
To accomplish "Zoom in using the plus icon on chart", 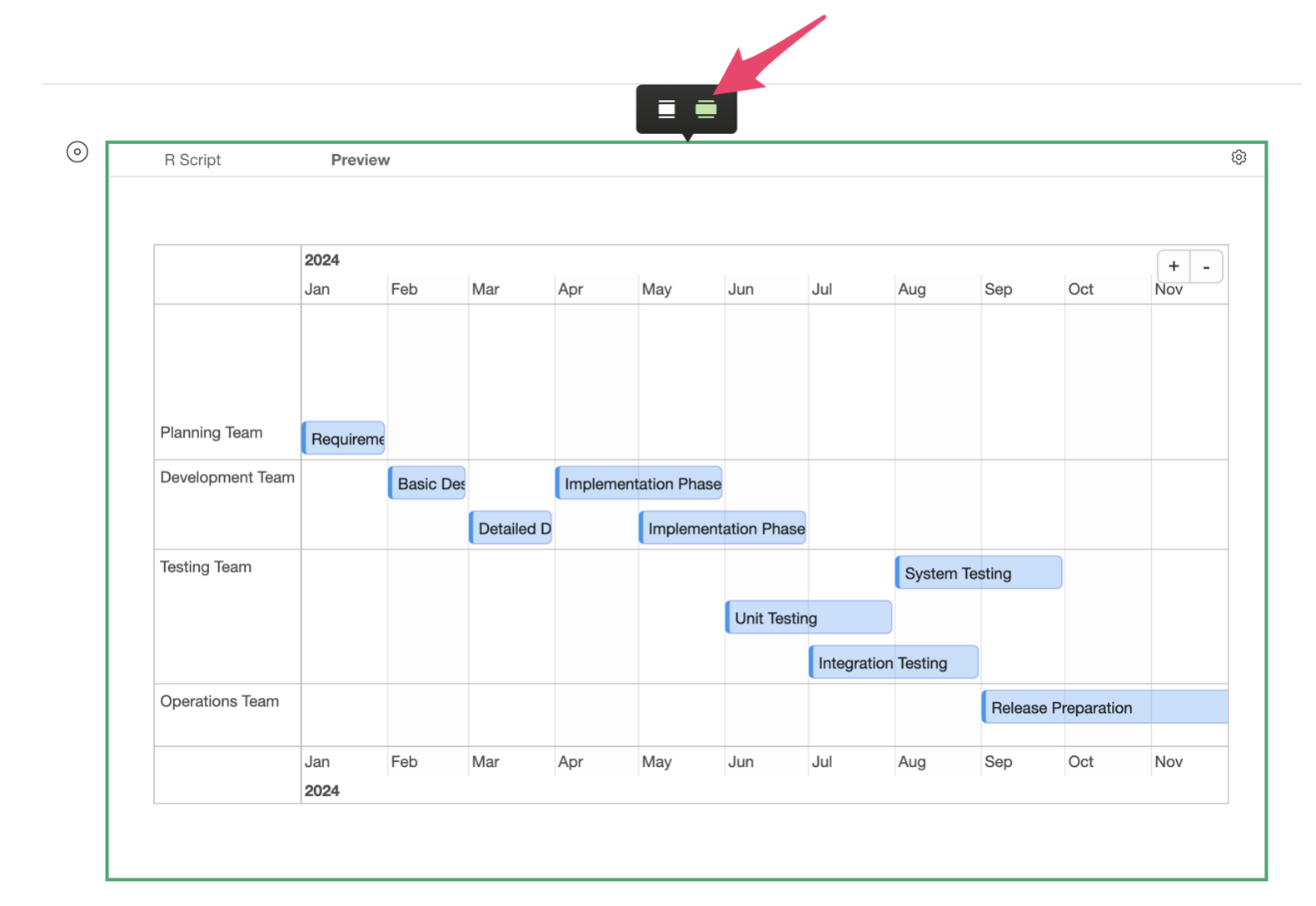I will pos(1173,266).
